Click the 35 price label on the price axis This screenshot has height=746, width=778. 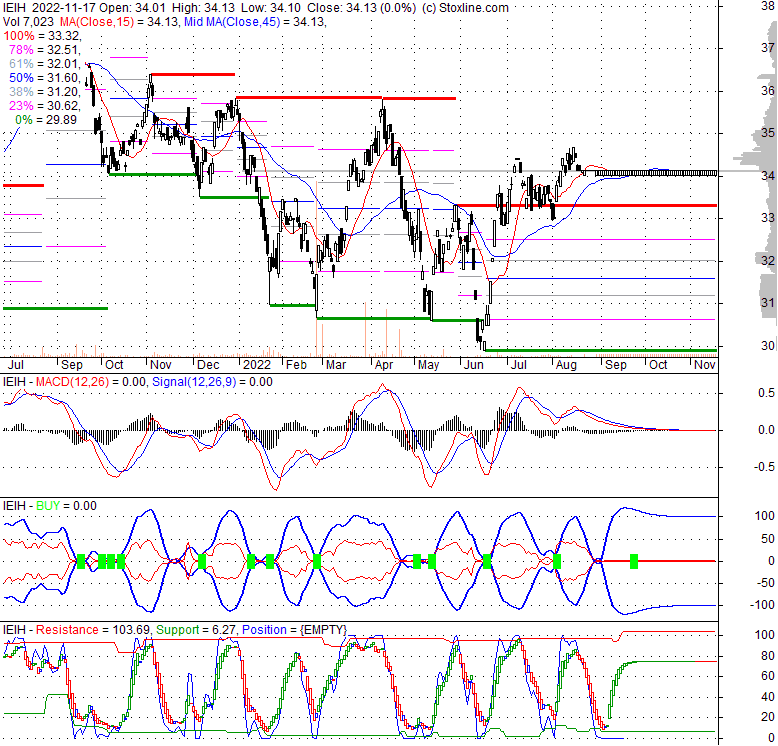click(768, 133)
